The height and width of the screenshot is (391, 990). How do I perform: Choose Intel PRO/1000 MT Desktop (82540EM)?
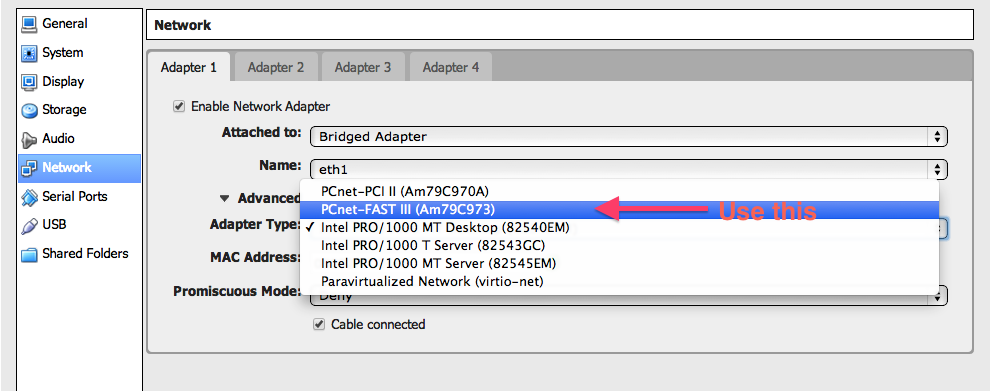click(619, 227)
